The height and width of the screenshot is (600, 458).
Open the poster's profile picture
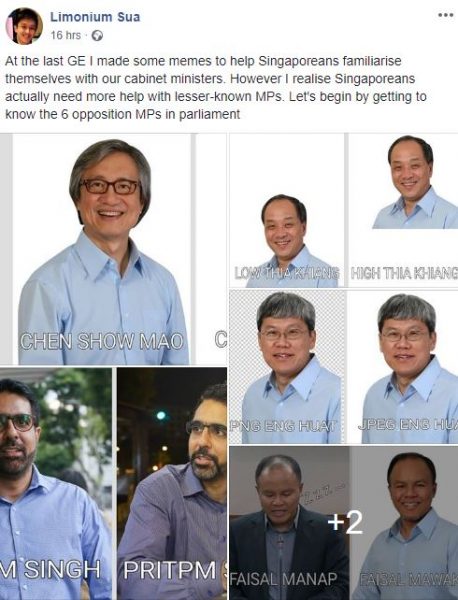(x=24, y=26)
